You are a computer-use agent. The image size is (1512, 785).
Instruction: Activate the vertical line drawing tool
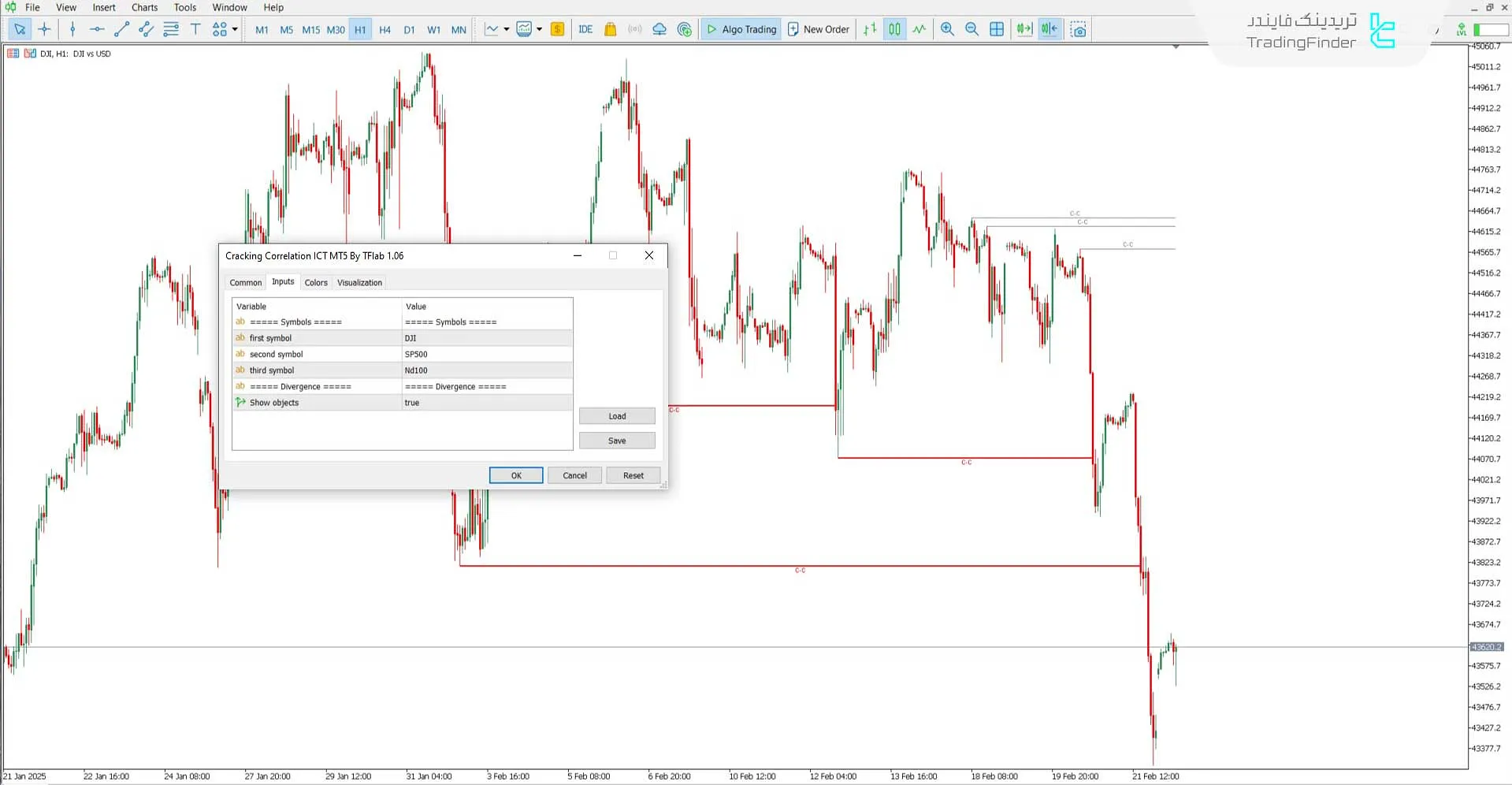click(x=72, y=29)
